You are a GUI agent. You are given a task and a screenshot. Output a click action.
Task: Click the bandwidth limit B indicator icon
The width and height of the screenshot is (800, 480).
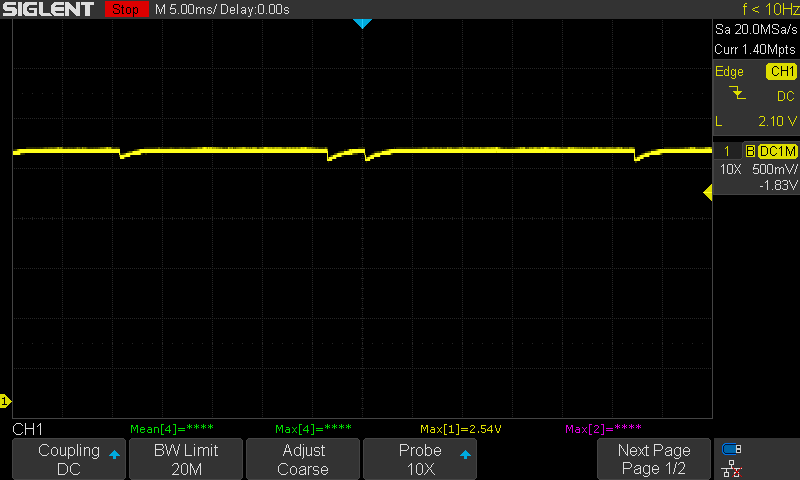coord(749,150)
